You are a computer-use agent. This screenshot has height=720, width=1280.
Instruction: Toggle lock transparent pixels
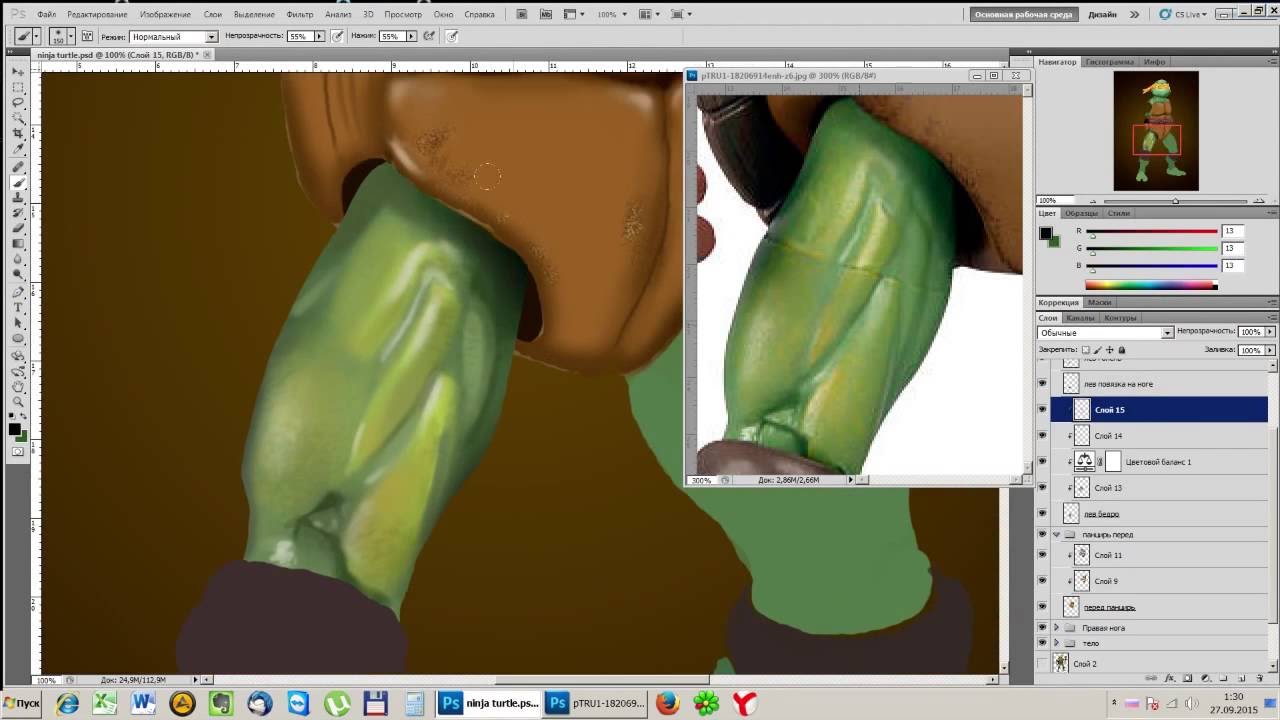(x=1086, y=350)
